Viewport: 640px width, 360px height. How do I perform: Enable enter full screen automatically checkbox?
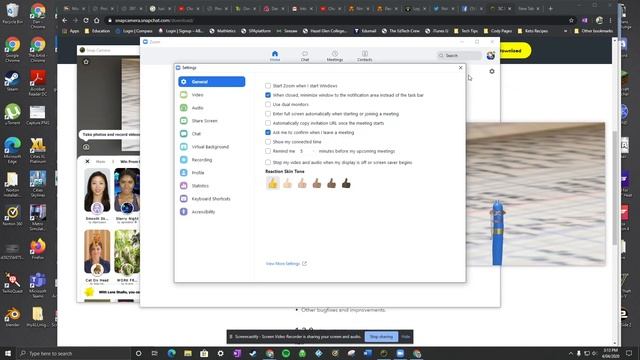(x=268, y=114)
